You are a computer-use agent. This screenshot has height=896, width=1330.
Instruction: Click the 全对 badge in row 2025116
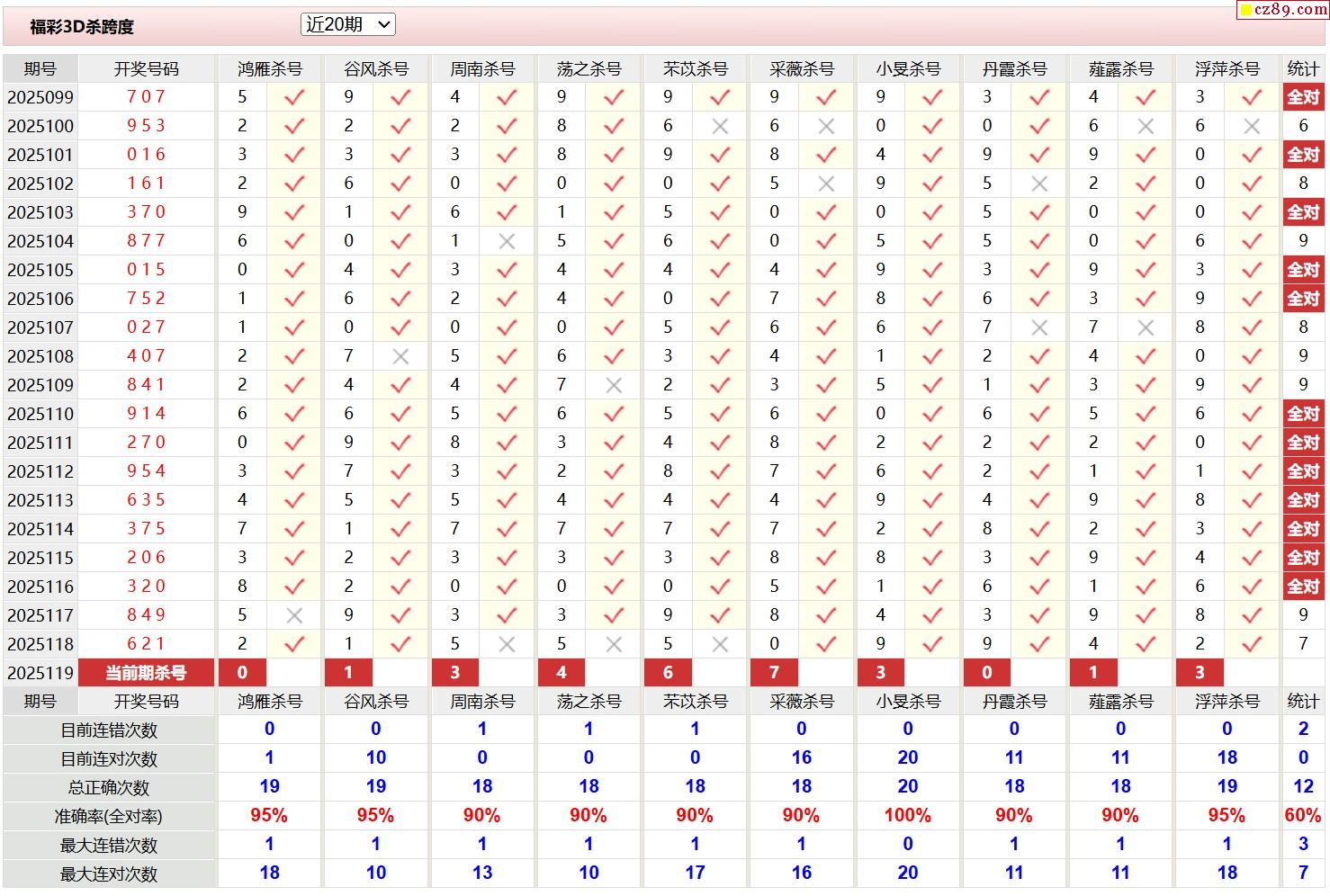tap(1303, 587)
